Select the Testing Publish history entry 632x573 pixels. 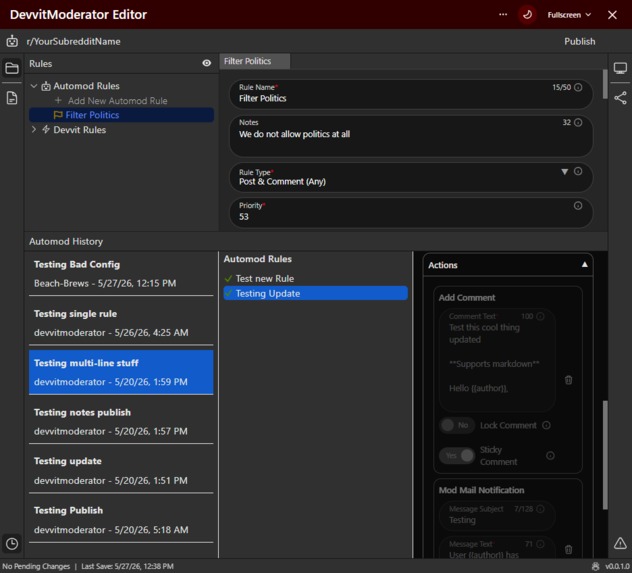[x=121, y=520]
